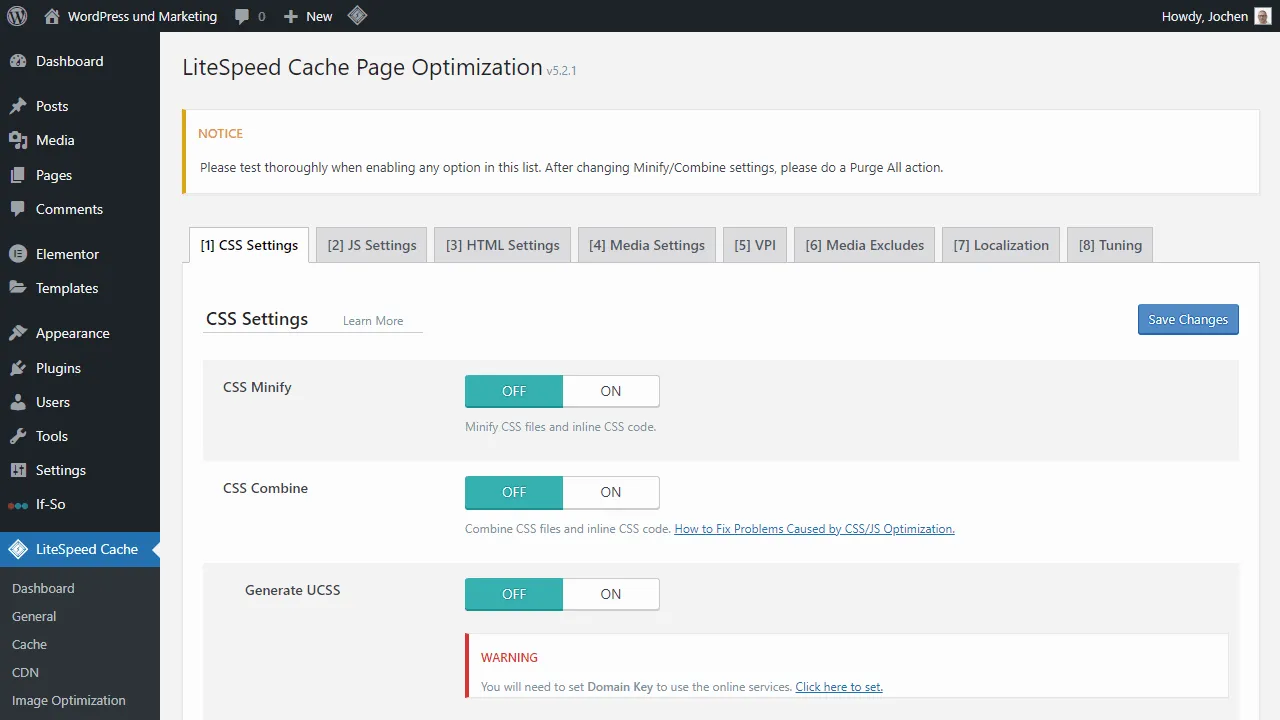Screen dimensions: 1280x720
Task: Click the Save Changes button
Action: click(1188, 319)
